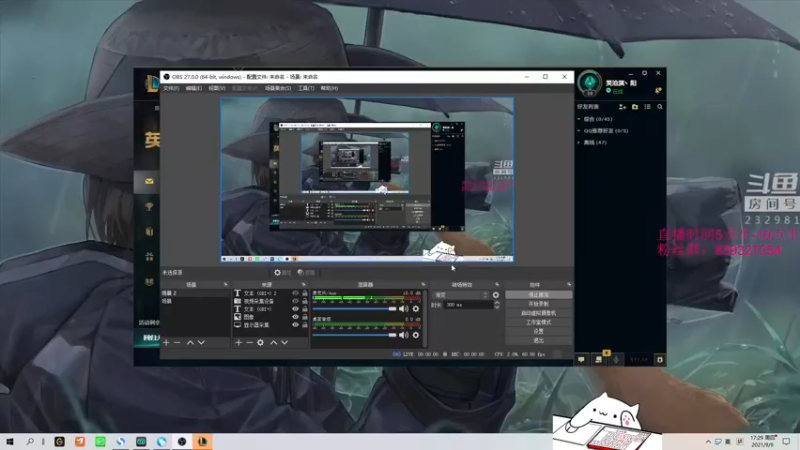Pop out the scenes dock panel
This screenshot has width=800, height=450.
coord(226,284)
